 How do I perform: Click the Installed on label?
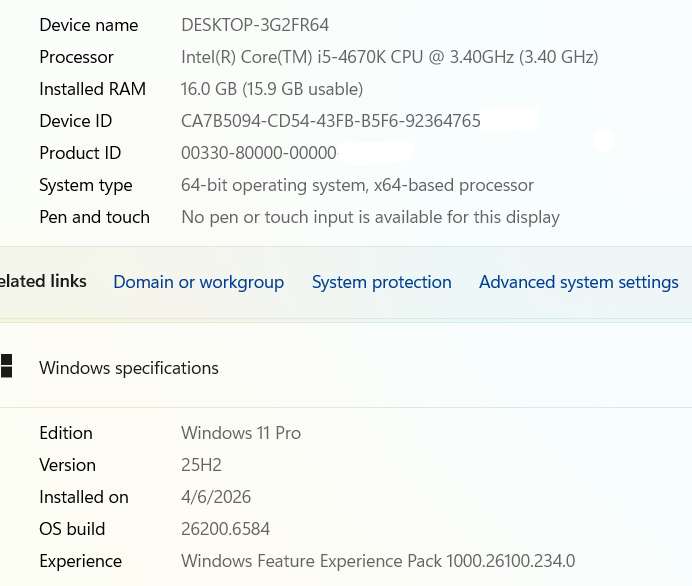point(84,497)
